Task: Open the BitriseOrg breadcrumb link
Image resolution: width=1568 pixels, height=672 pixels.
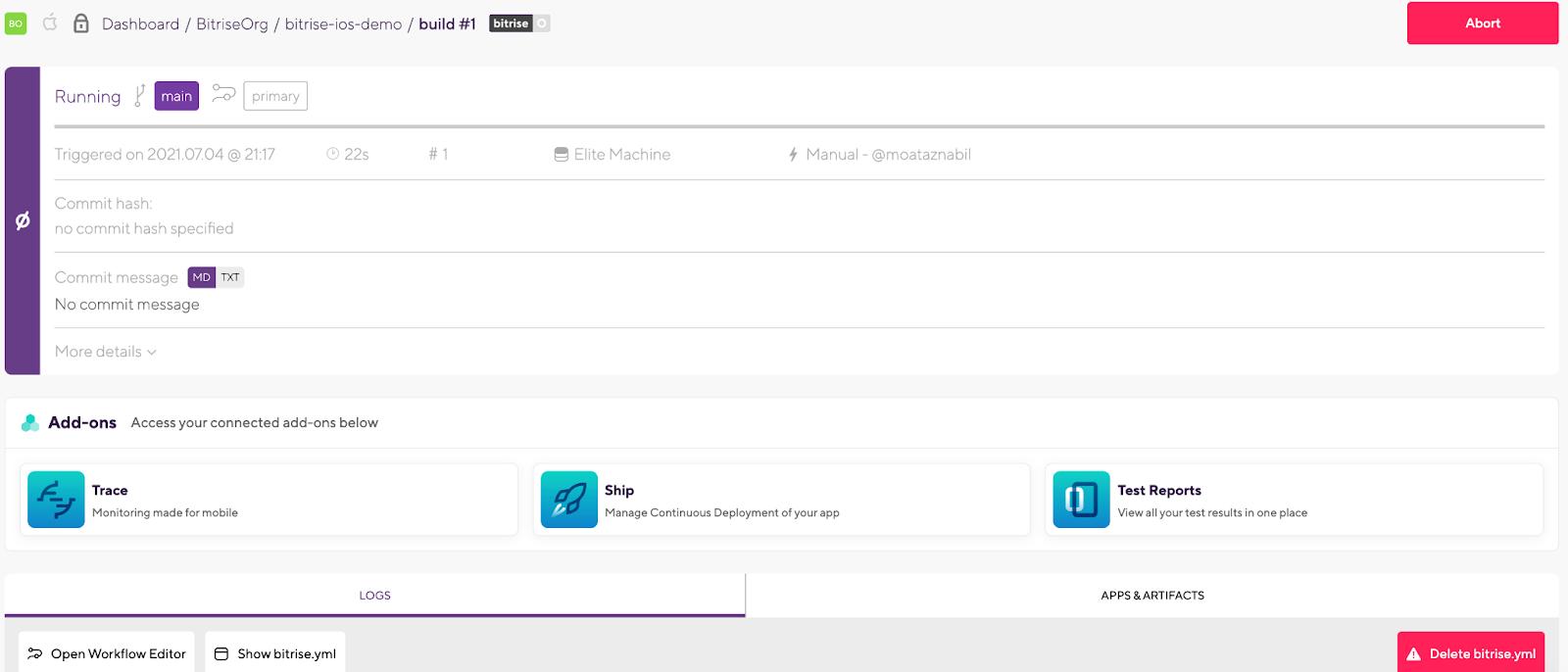Action: click(x=232, y=24)
